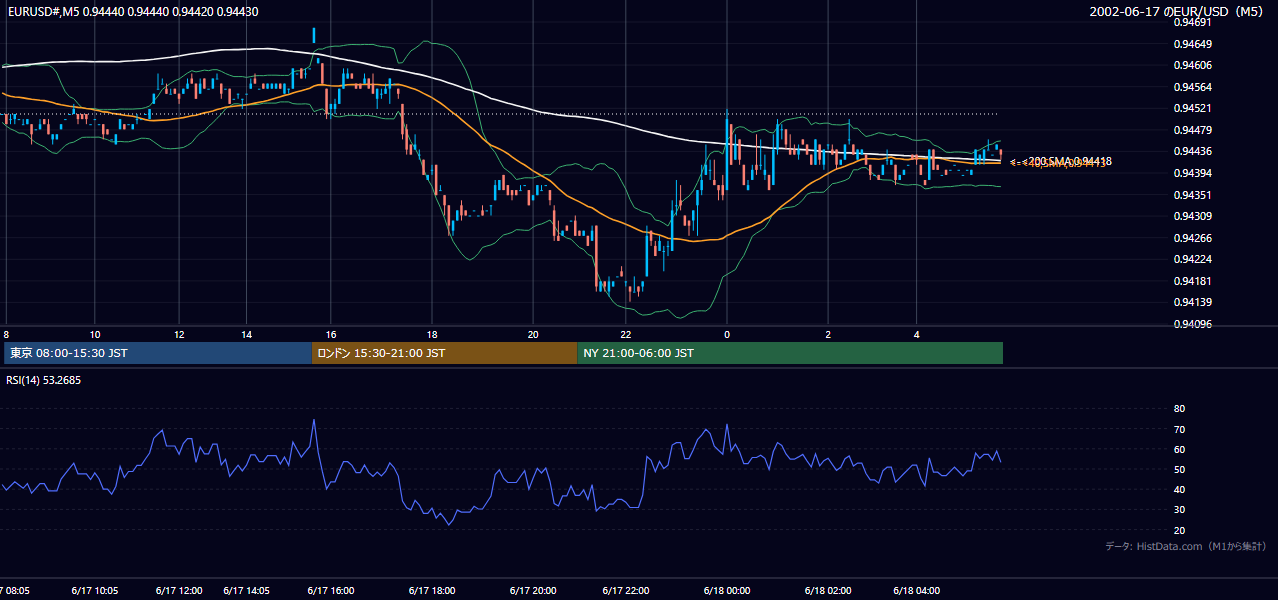Viewport: 1278px width, 600px height.
Task: Click the 6/17 10:05 bottom date label
Action: click(x=95, y=591)
